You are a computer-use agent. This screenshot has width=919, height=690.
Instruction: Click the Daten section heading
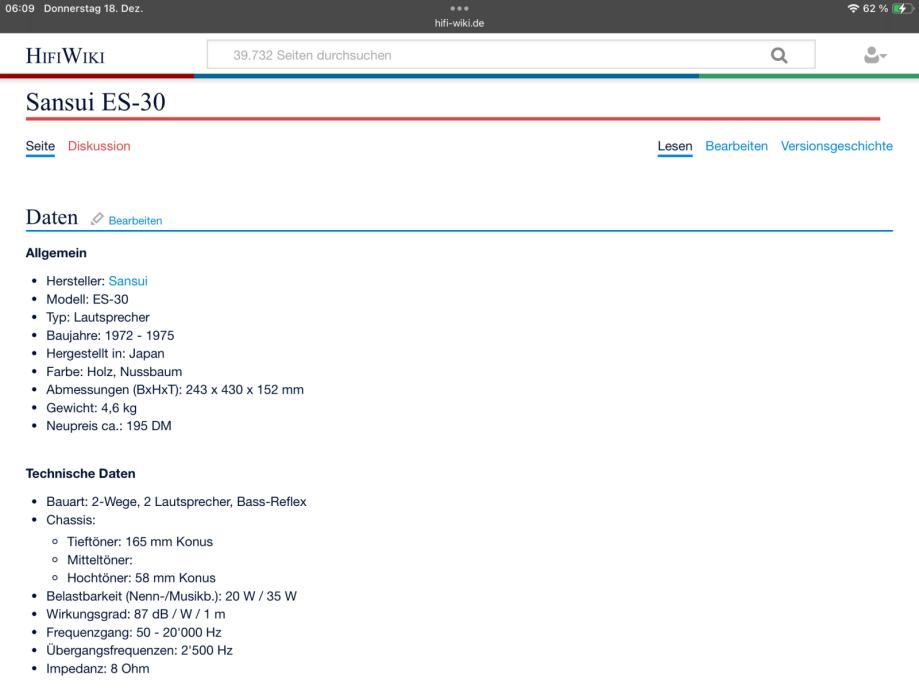52,217
